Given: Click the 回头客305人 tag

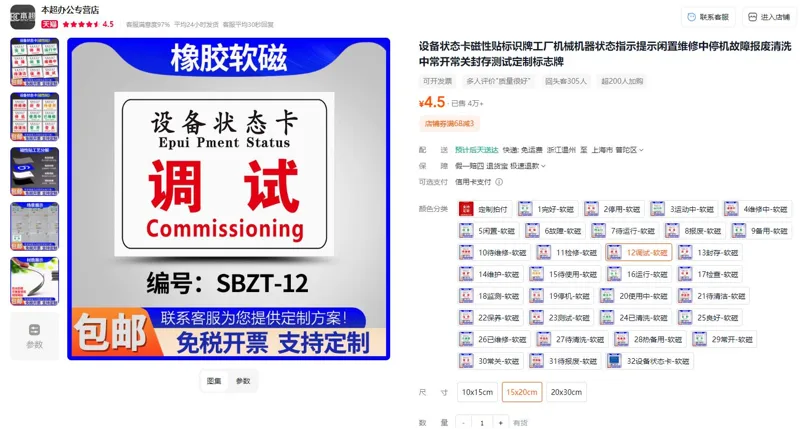Looking at the screenshot, I should point(566,81).
